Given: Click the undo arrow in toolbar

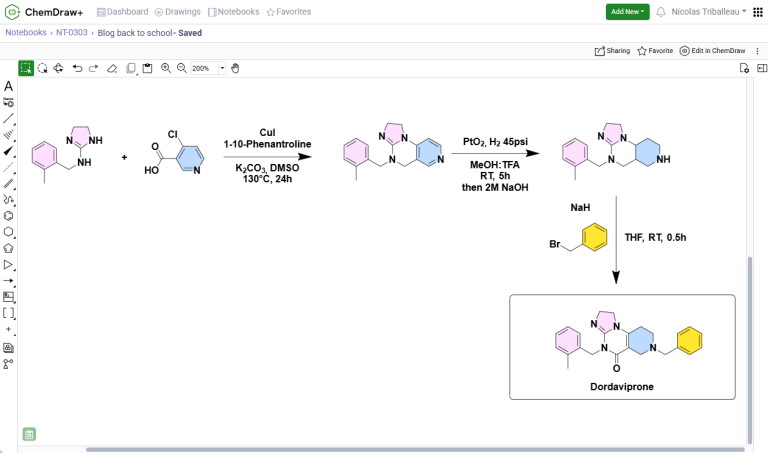Looking at the screenshot, I should [77, 68].
